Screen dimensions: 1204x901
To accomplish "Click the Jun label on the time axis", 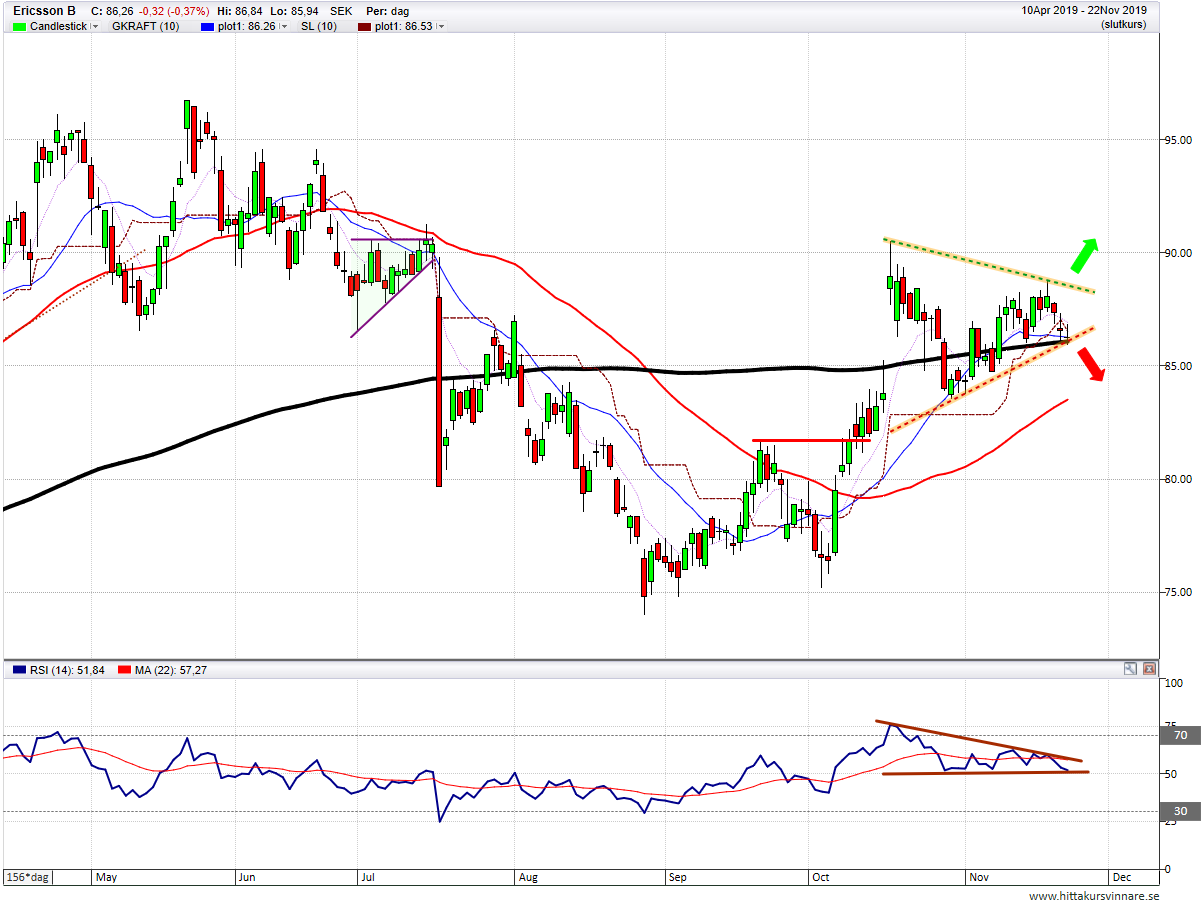I will (246, 877).
